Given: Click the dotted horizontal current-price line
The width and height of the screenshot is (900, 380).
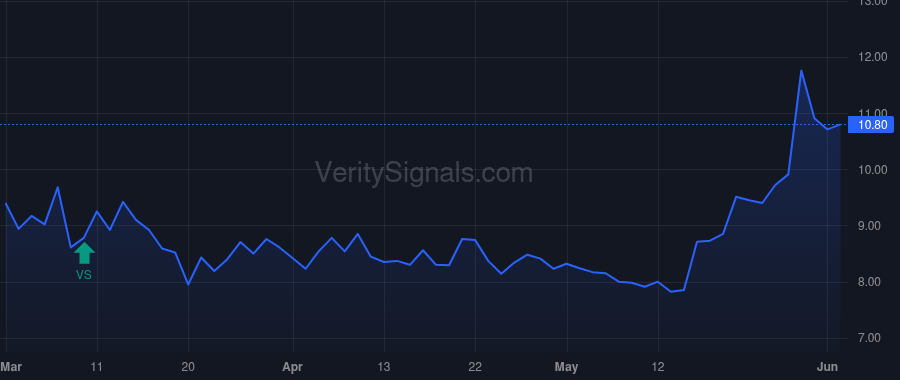Looking at the screenshot, I should click(424, 125).
